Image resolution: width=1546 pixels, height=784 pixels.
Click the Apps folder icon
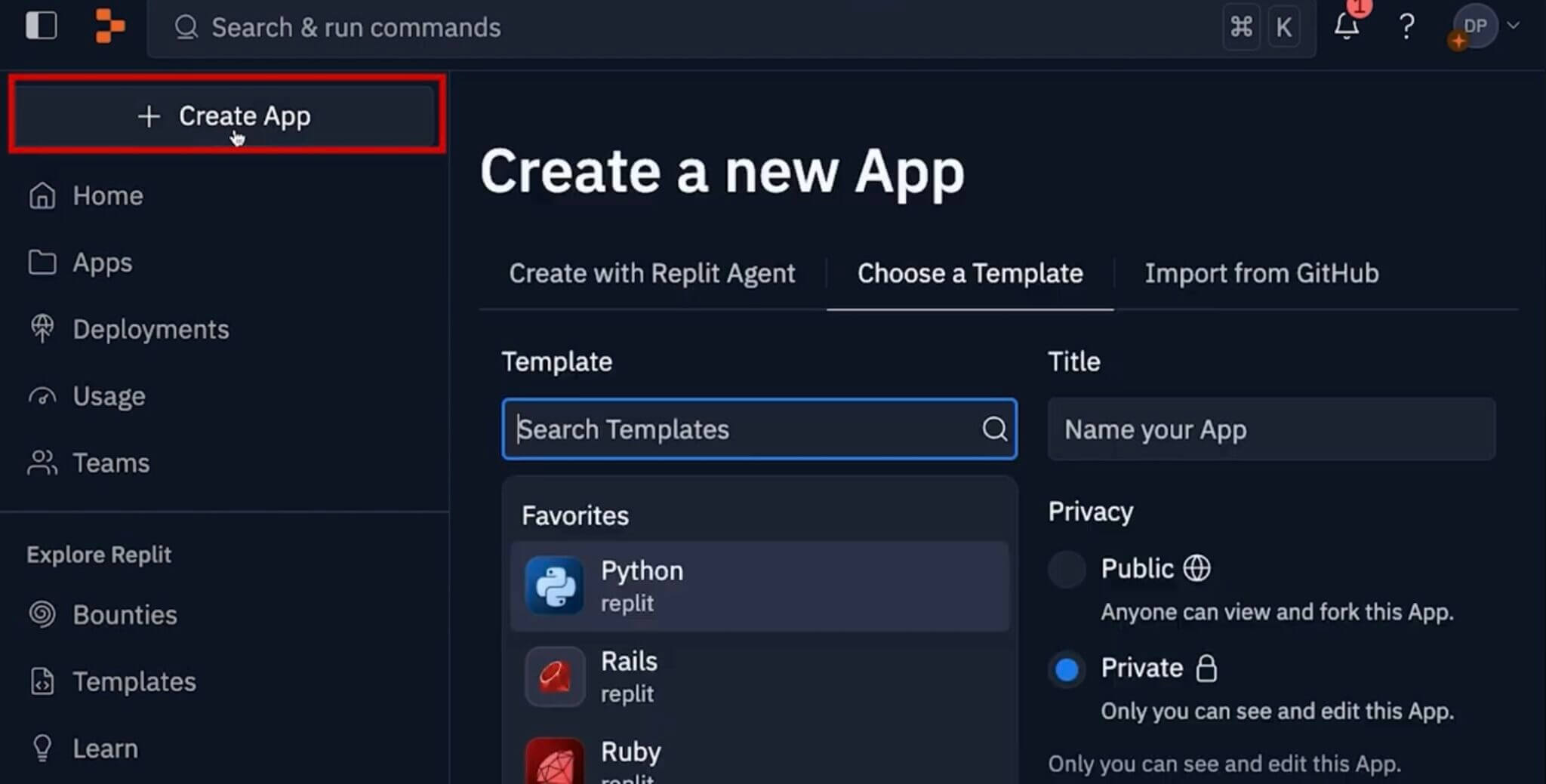point(42,263)
